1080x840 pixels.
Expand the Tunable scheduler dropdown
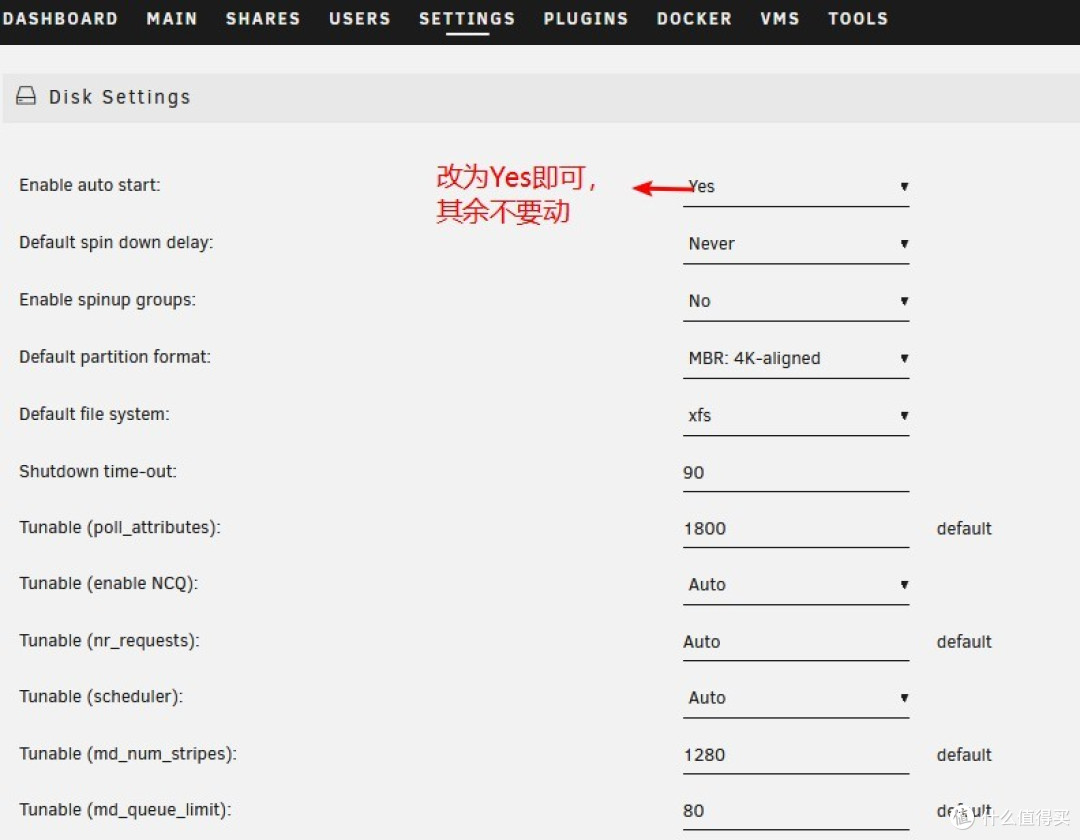(796, 698)
